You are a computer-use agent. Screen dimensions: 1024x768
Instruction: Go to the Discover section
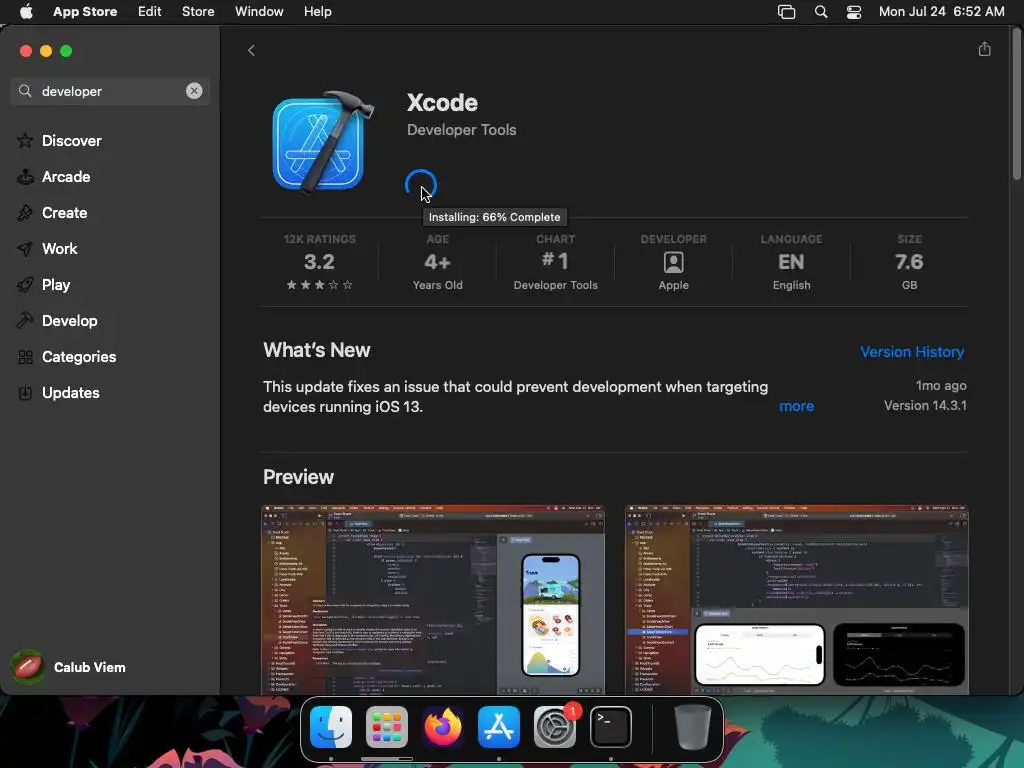tap(71, 140)
